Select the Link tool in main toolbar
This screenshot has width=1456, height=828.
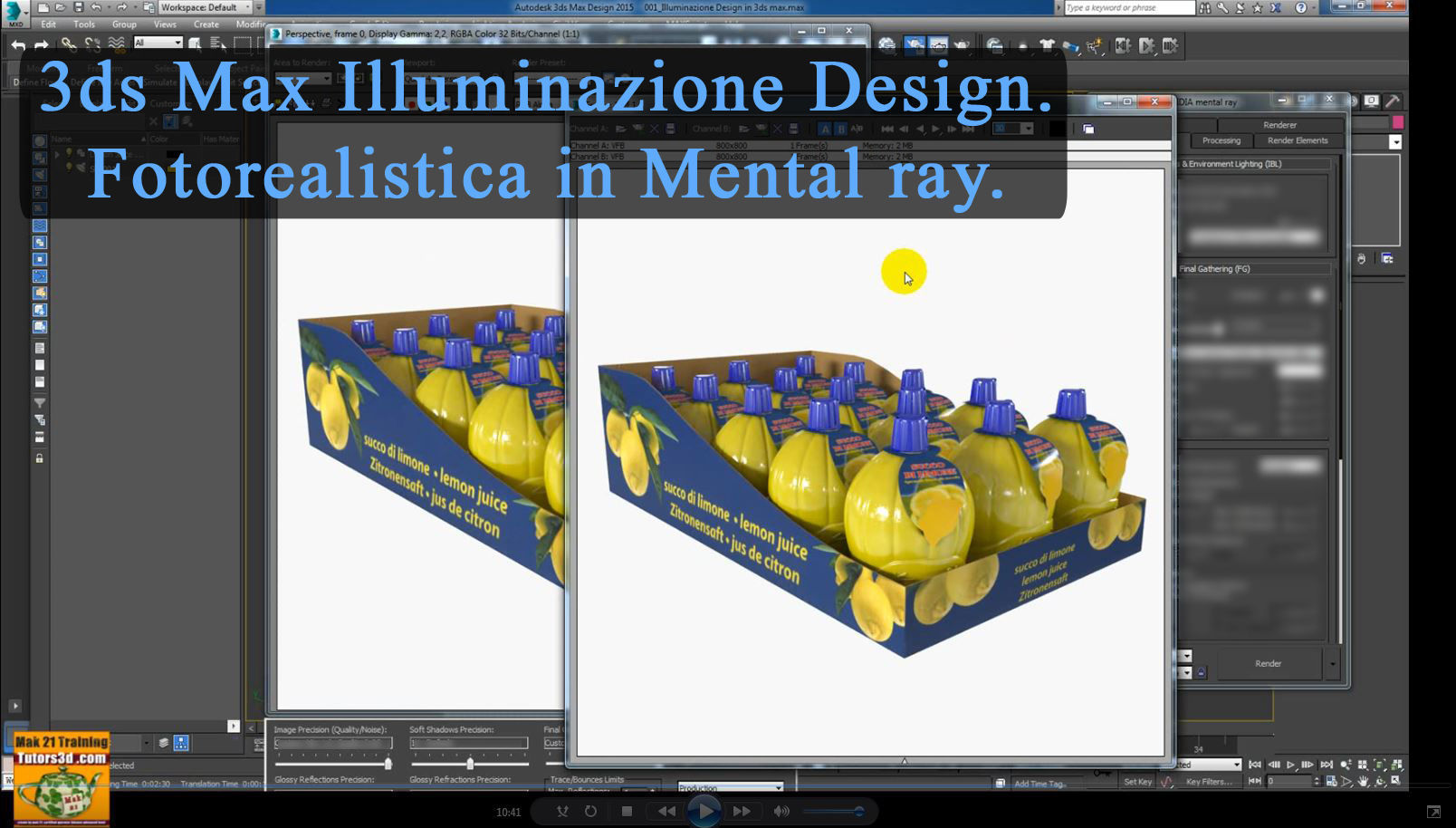click(69, 44)
